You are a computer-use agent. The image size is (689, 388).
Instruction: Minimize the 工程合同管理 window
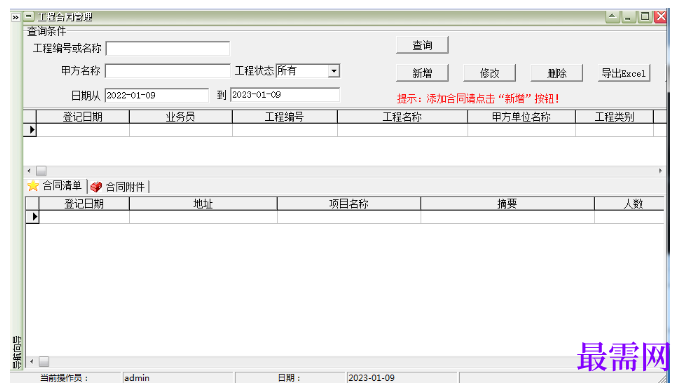click(x=628, y=17)
